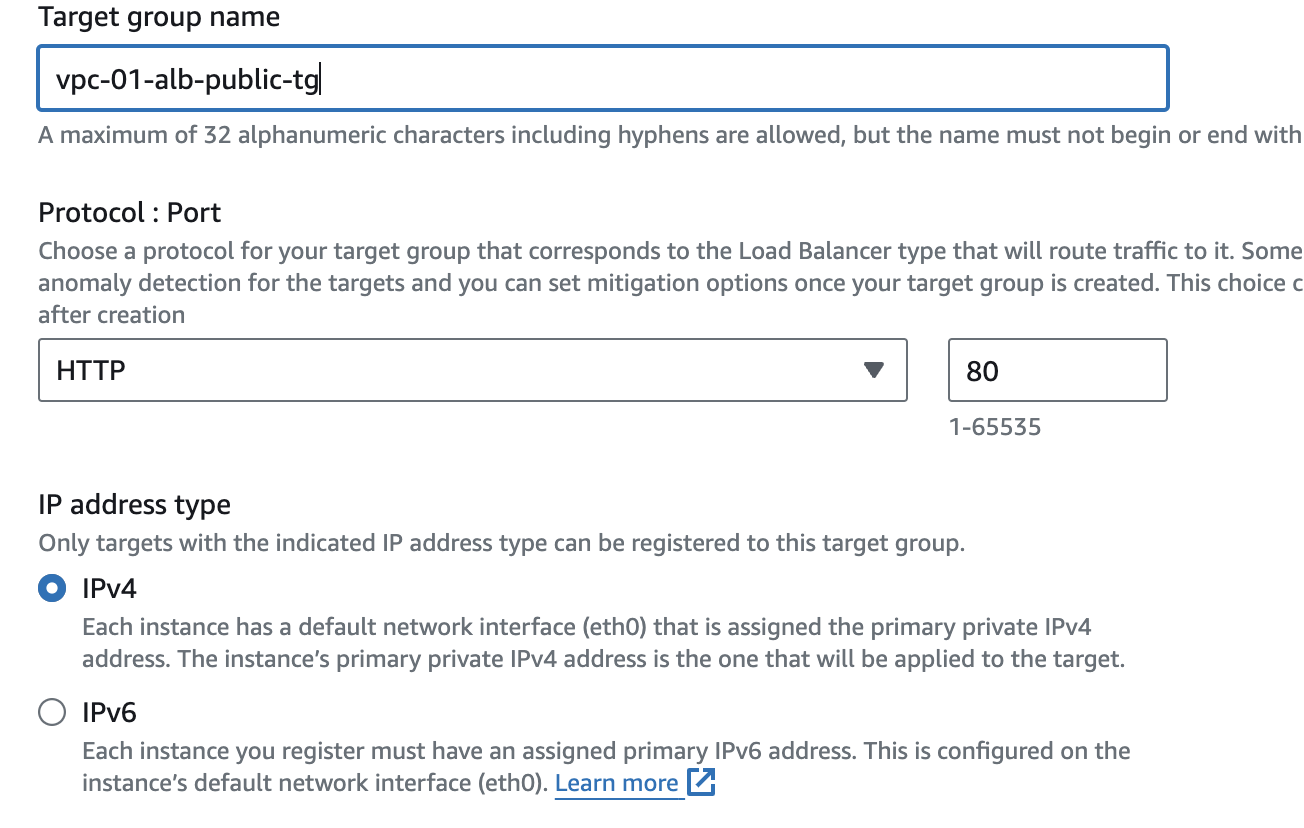This screenshot has height=828, width=1304.
Task: Select the IPv4 radio button
Action: pyautogui.click(x=51, y=589)
